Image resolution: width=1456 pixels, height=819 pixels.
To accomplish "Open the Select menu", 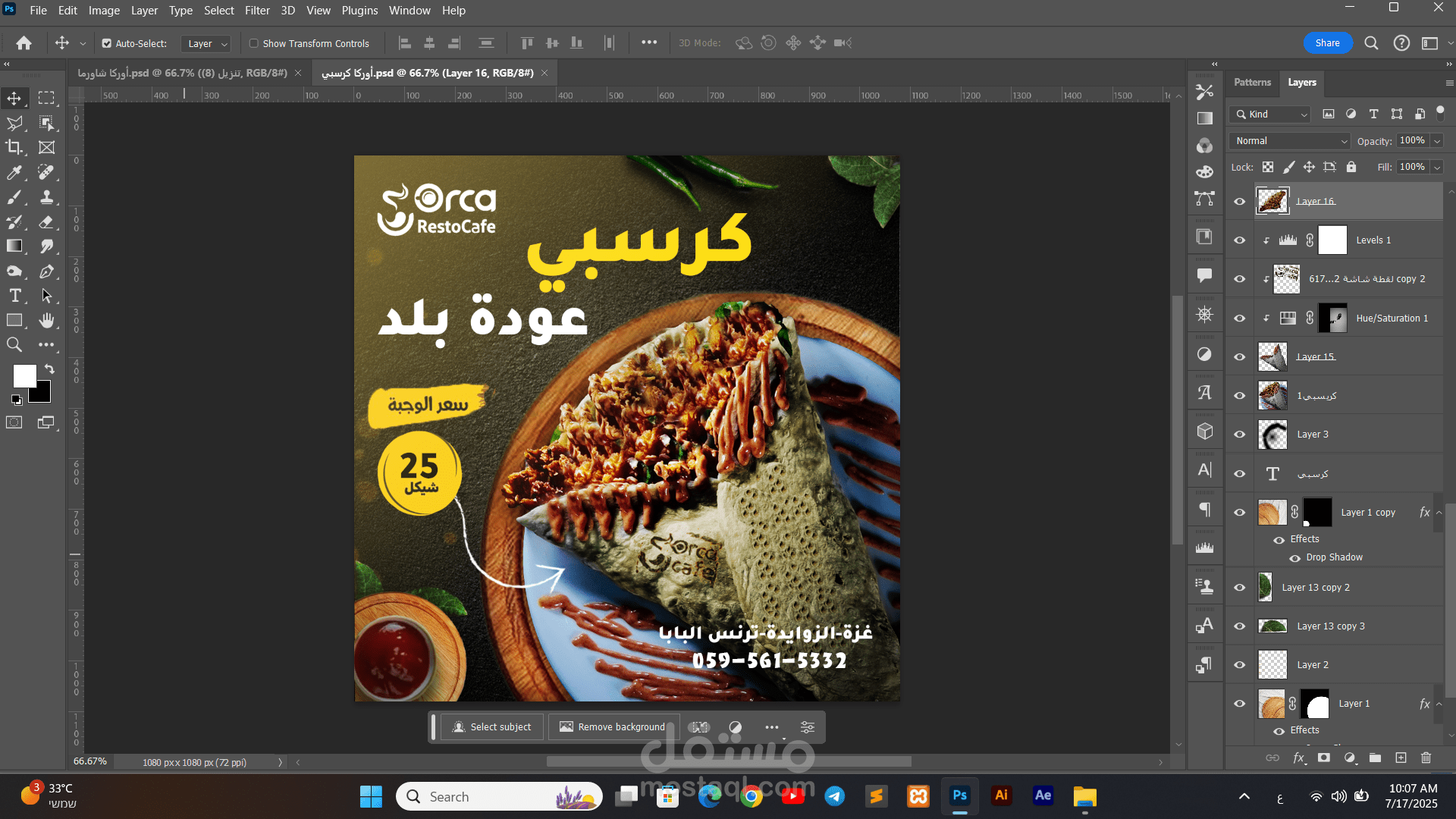I will pyautogui.click(x=218, y=11).
